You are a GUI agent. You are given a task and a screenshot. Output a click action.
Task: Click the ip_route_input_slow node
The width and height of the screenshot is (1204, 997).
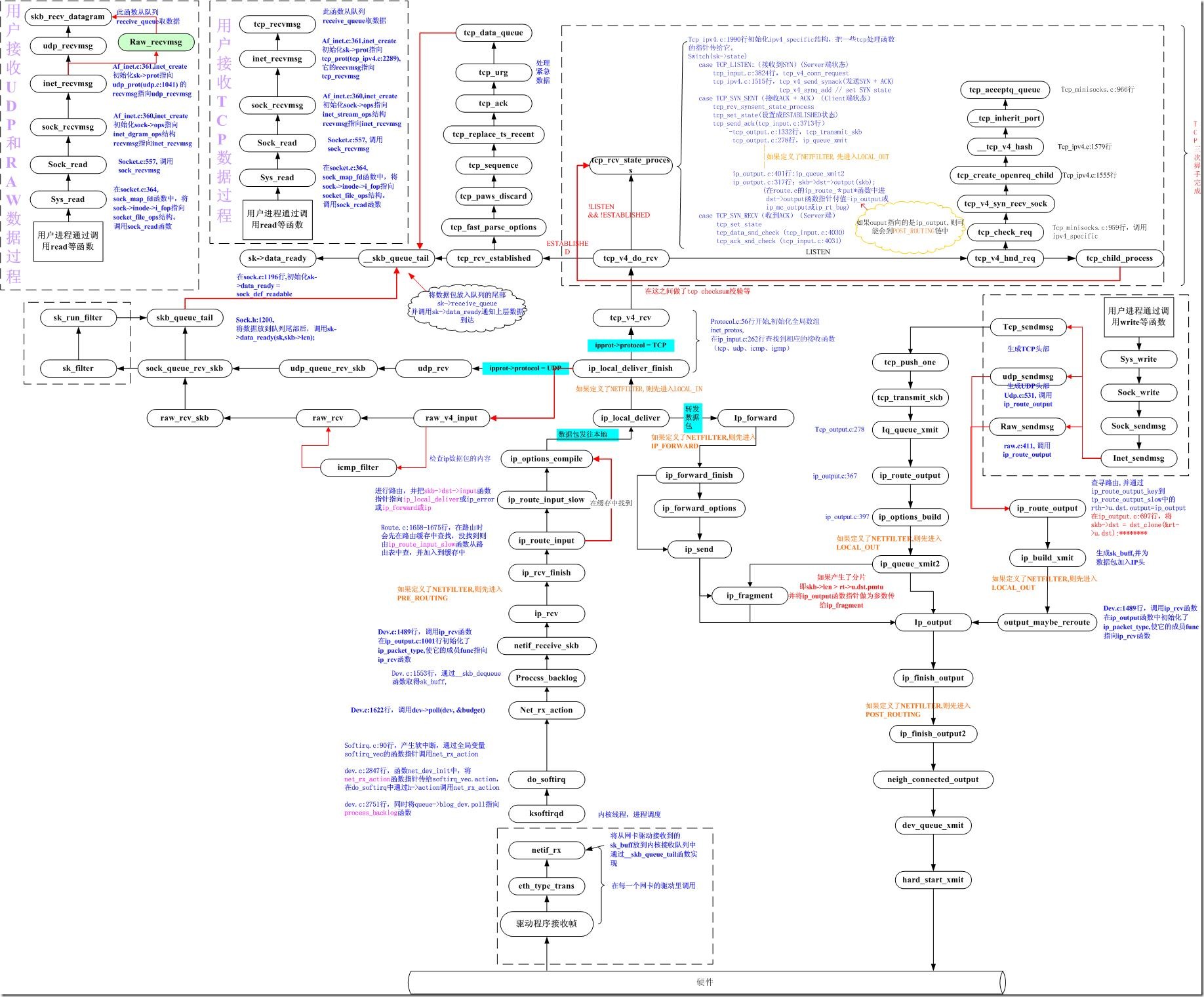546,499
